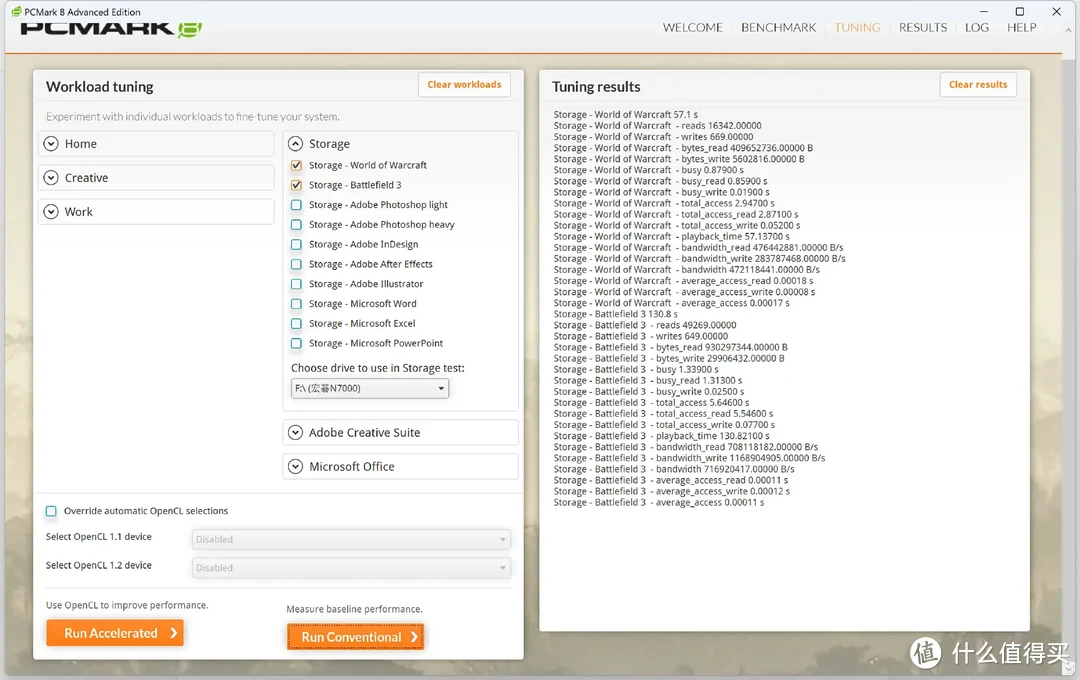Toggle Override automatic OpenCL selections
Image resolution: width=1080 pixels, height=680 pixels.
[x=51, y=511]
